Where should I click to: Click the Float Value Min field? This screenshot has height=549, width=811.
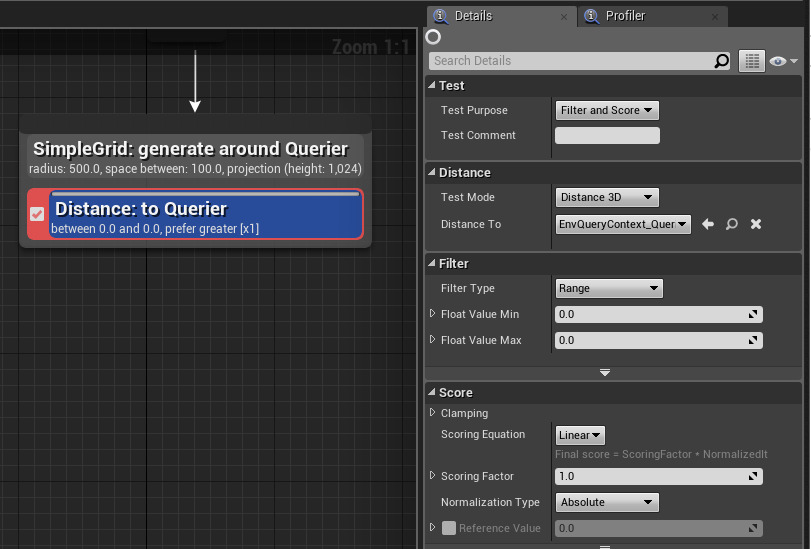pos(658,314)
